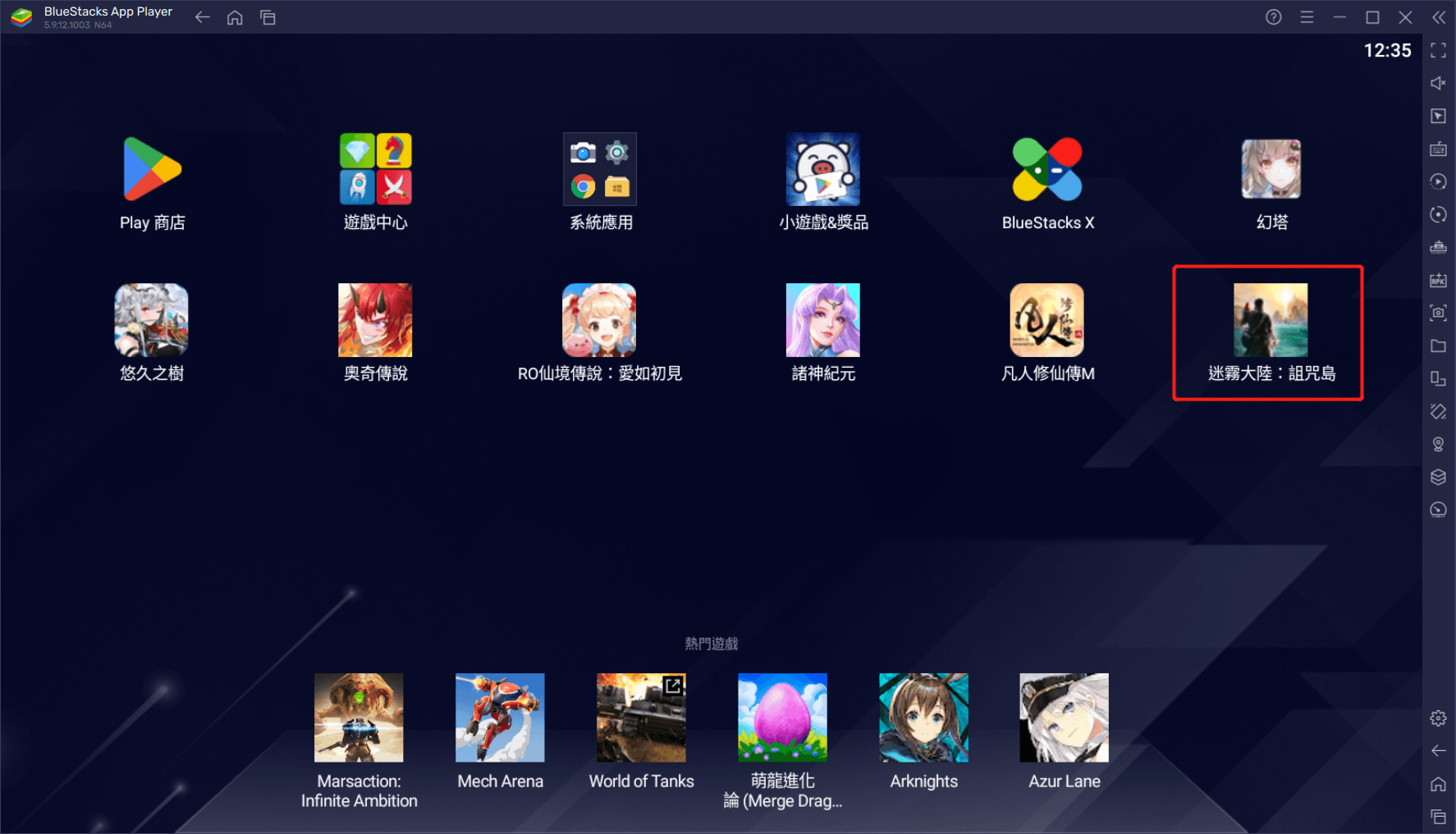
Task: Go to home via title bar icon
Action: point(235,17)
